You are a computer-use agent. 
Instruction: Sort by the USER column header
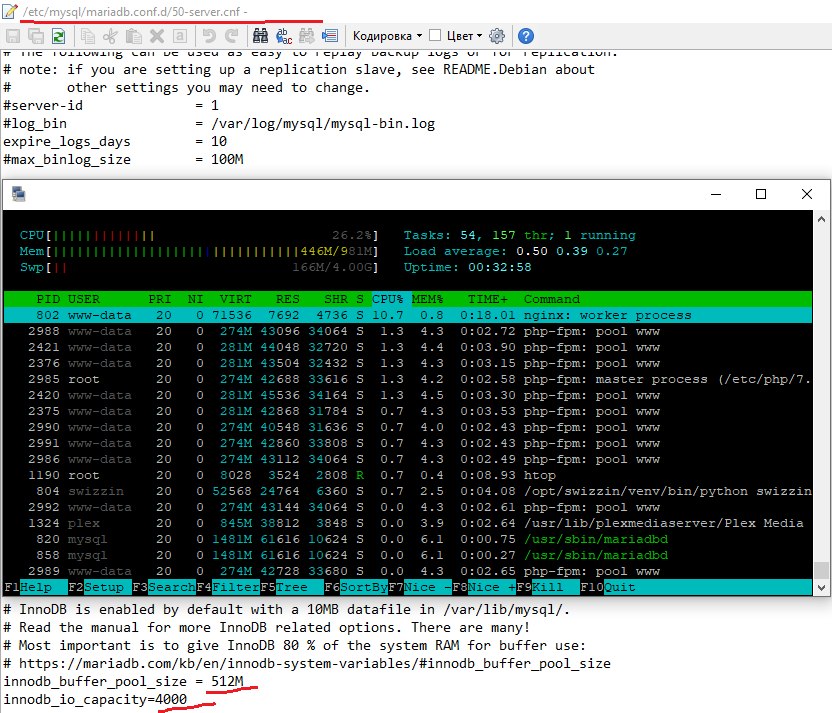click(x=84, y=299)
